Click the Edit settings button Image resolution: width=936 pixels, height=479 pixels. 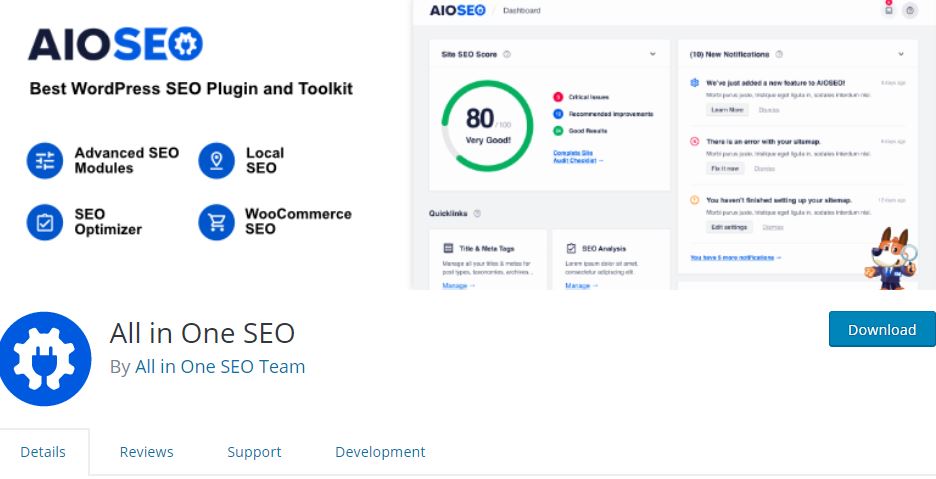(x=729, y=227)
